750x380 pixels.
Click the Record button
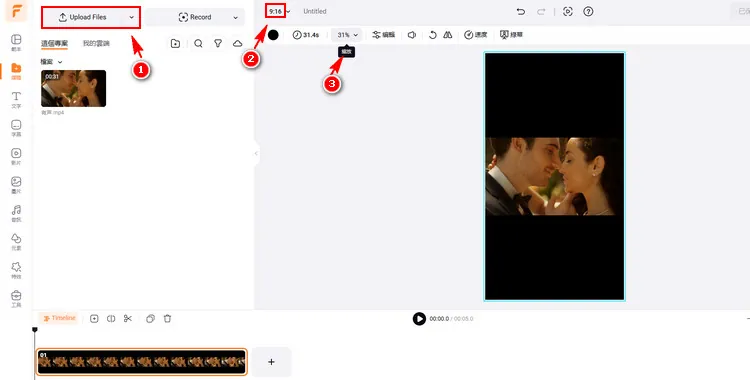click(x=195, y=17)
